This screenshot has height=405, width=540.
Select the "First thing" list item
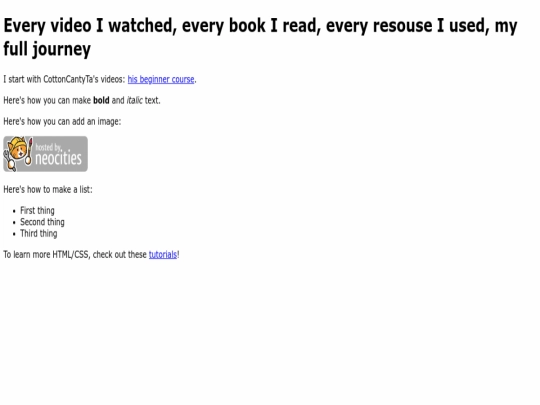click(x=37, y=210)
